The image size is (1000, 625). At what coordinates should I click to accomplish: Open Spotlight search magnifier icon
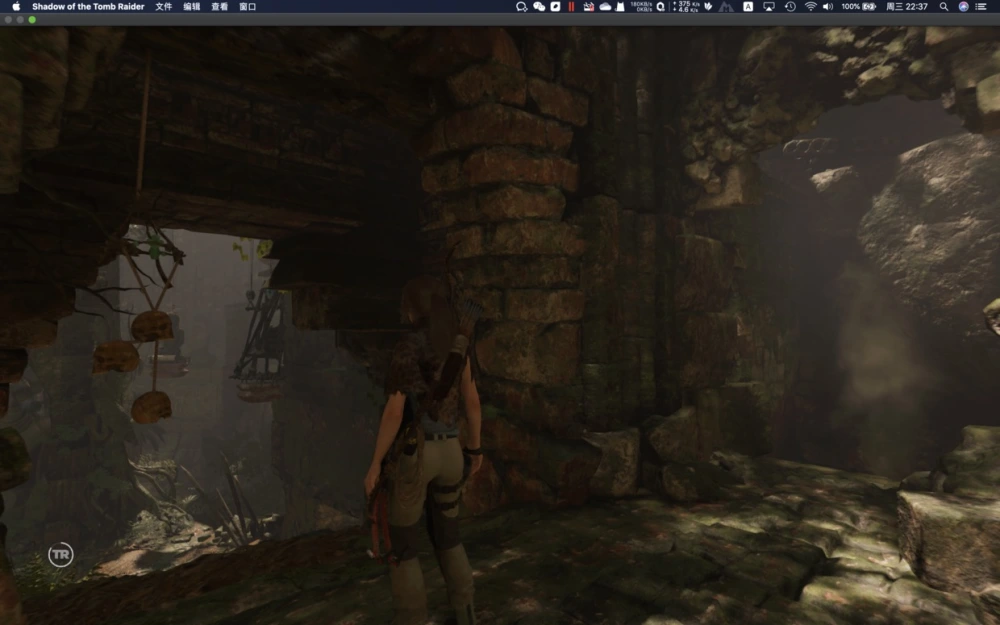pyautogui.click(x=944, y=6)
